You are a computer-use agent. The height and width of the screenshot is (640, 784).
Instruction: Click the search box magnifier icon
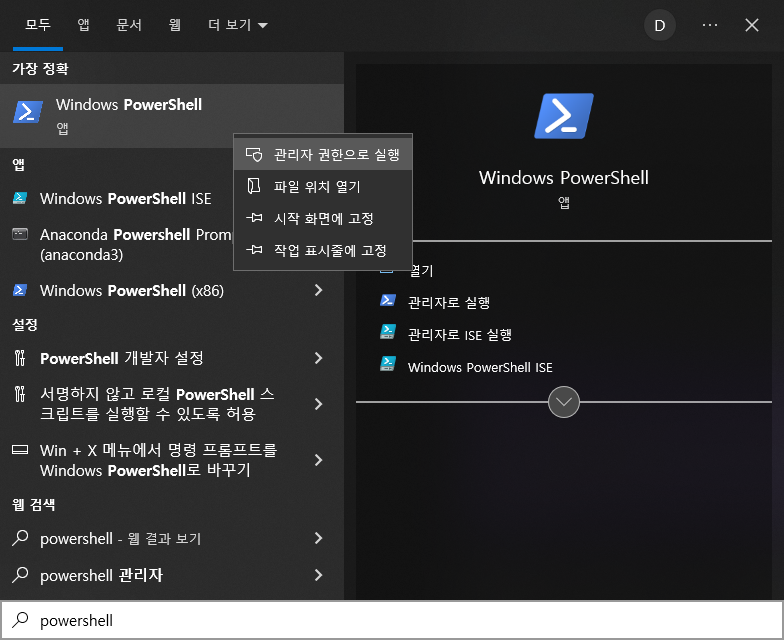pyautogui.click(x=20, y=620)
